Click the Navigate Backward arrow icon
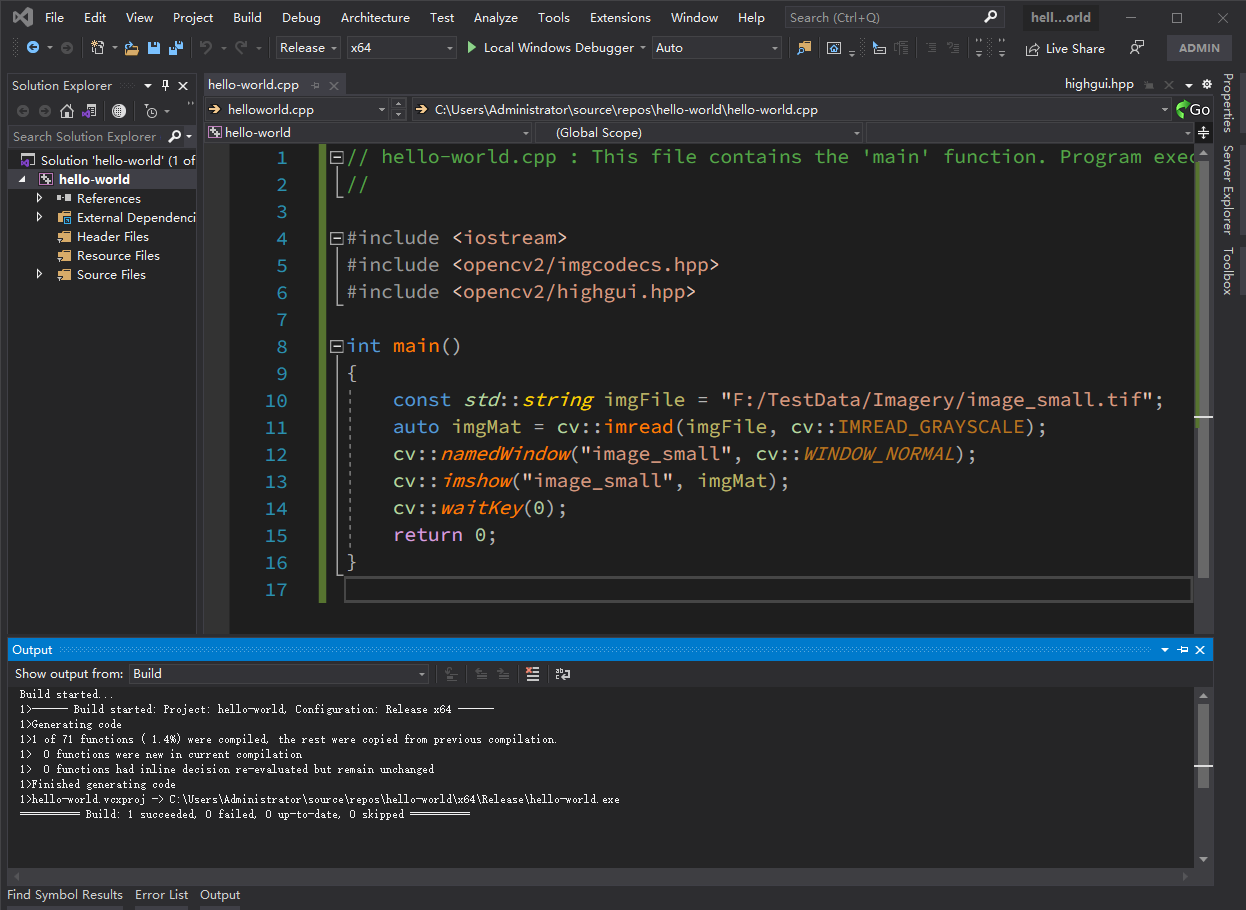The image size is (1246, 910). click(33, 48)
